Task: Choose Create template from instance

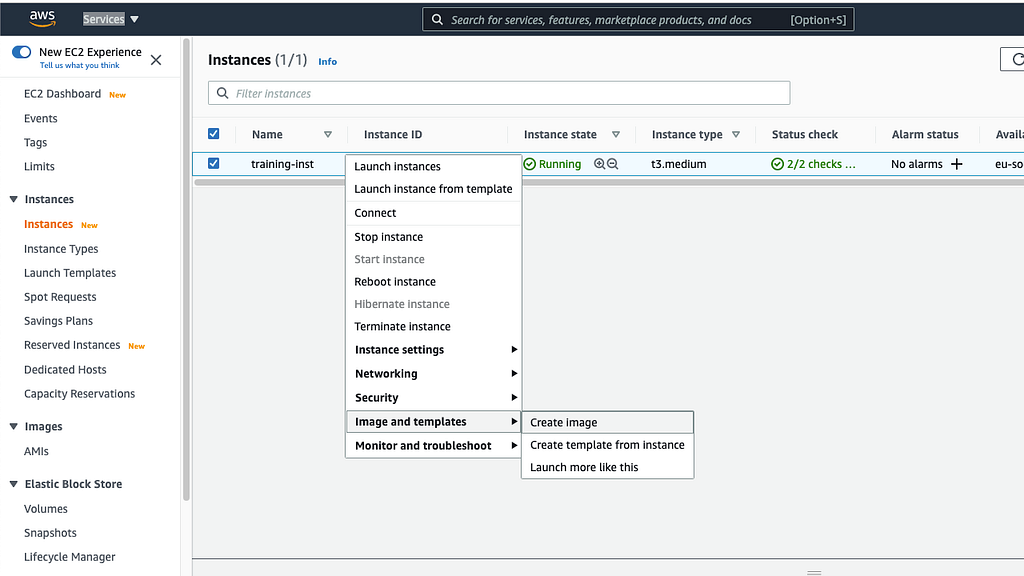Action: [x=607, y=445]
